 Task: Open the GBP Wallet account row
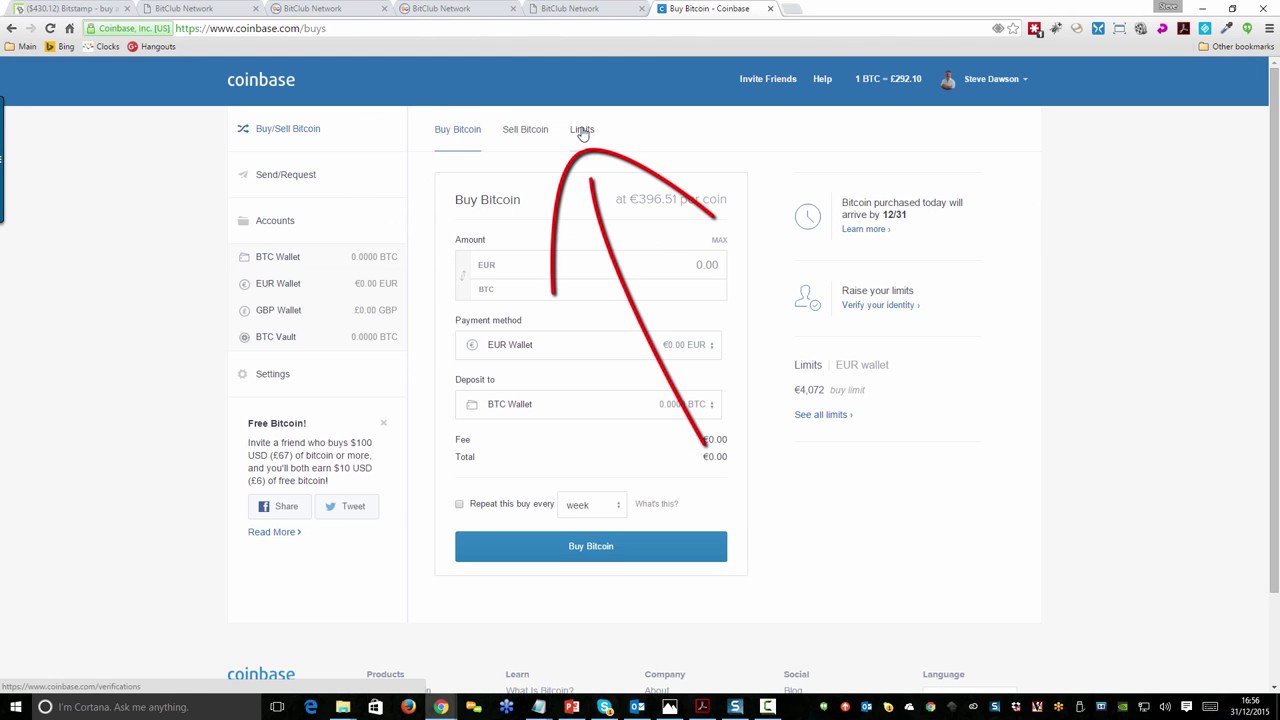tap(318, 310)
